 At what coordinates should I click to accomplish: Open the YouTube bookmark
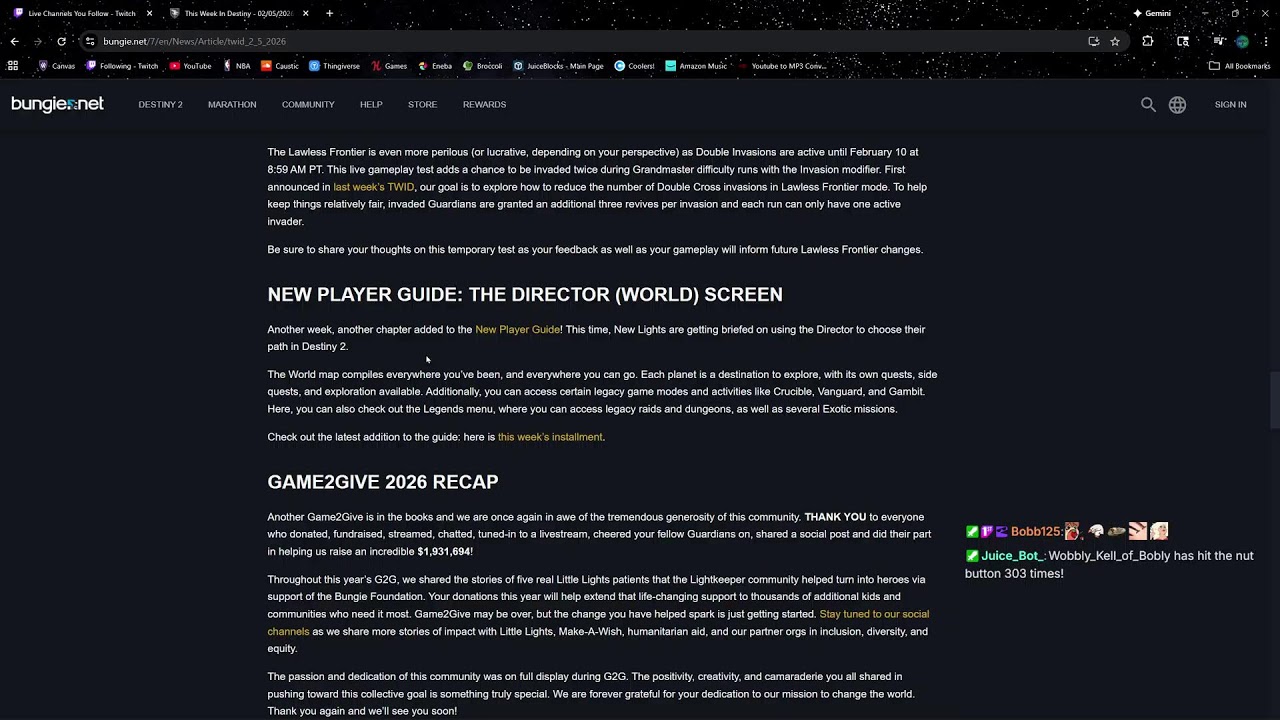point(190,66)
